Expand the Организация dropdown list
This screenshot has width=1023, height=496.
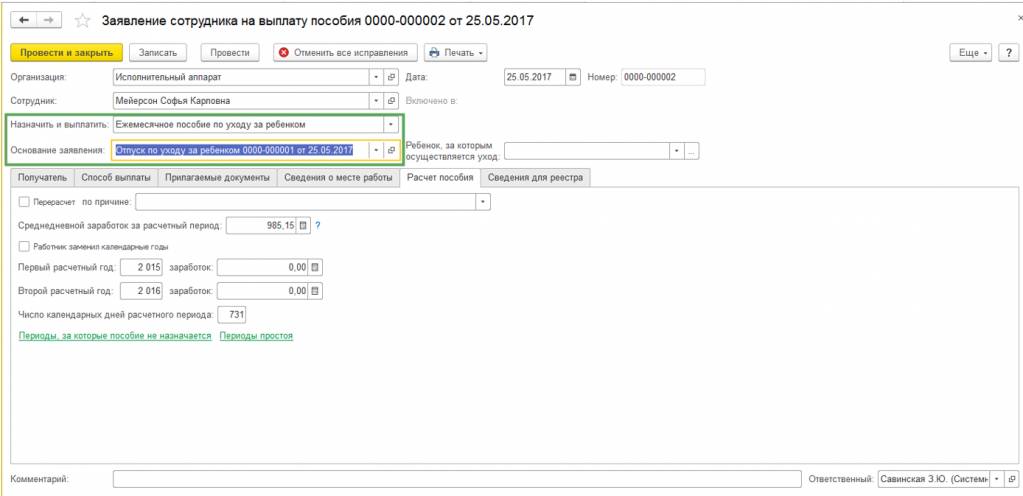(376, 77)
